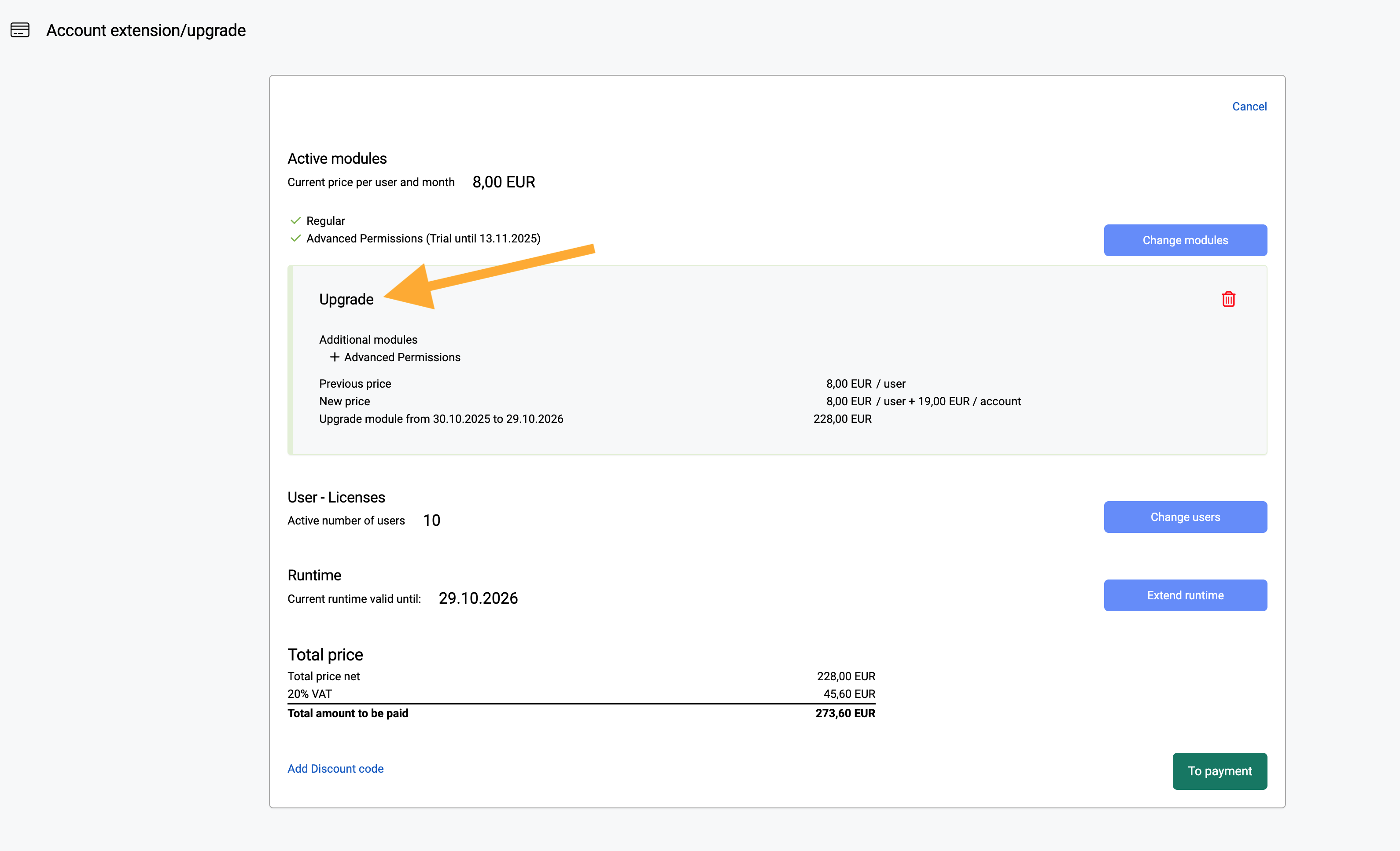Delete the Upgrade item with trash icon
Screen dimensions: 1400x851
(1228, 299)
